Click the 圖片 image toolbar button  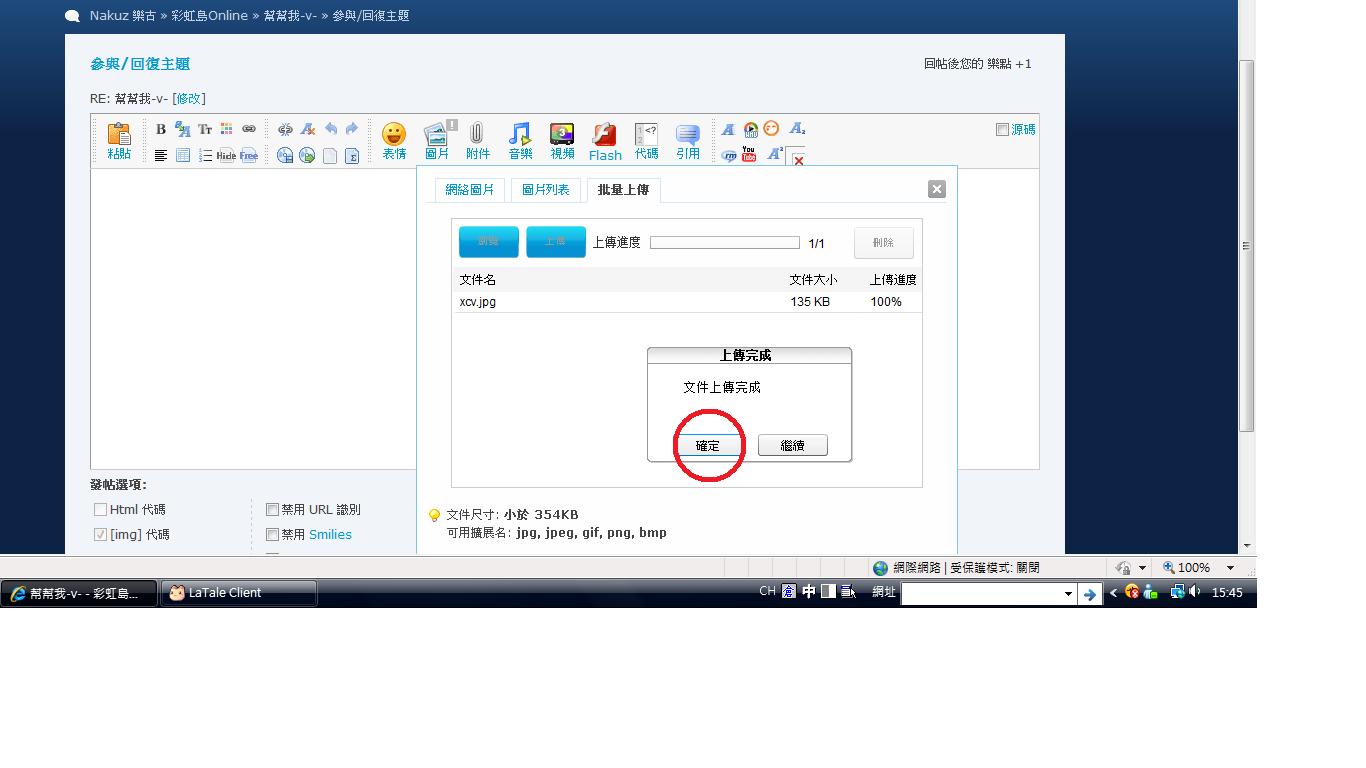[x=437, y=141]
